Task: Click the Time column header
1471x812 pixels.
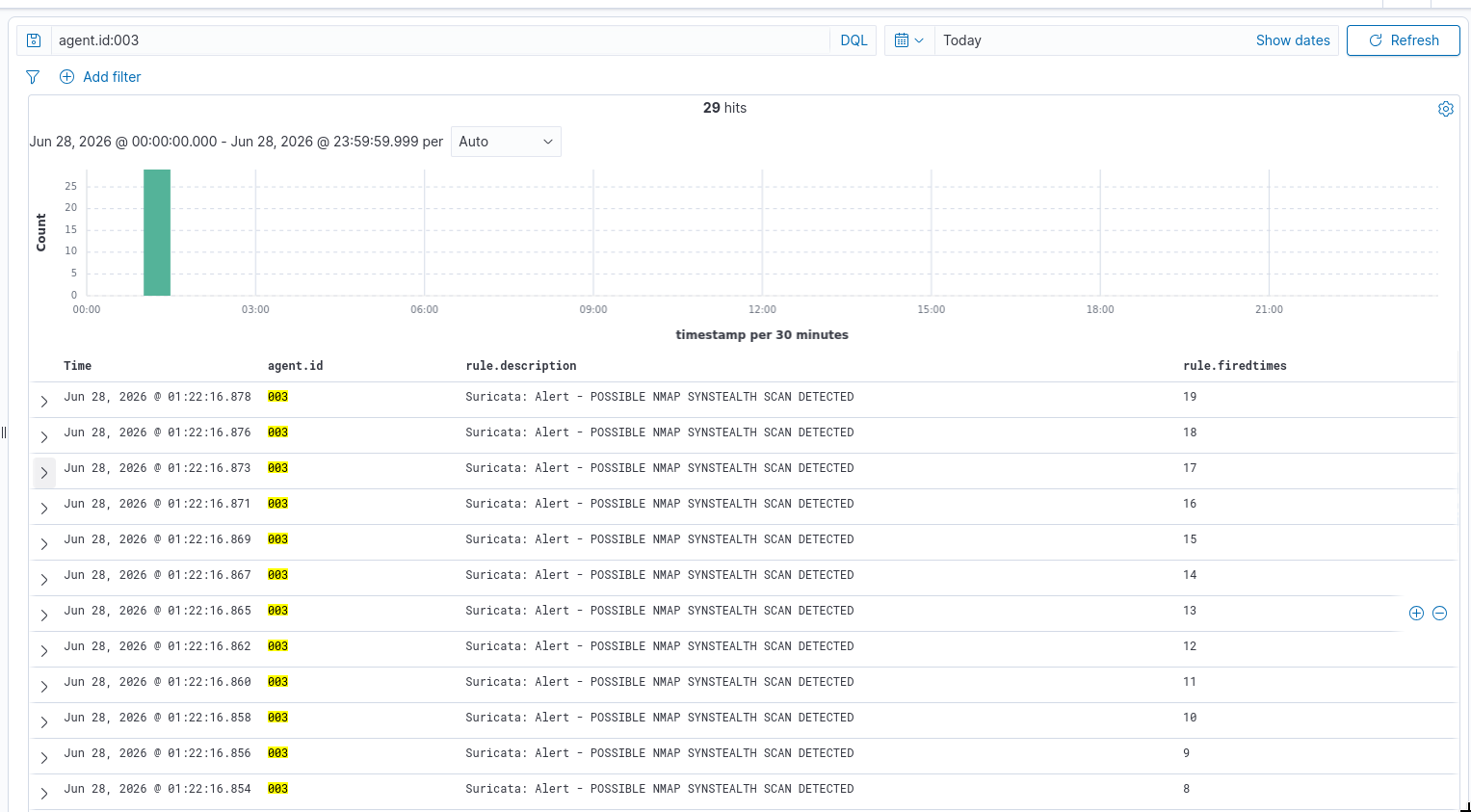Action: tap(78, 366)
